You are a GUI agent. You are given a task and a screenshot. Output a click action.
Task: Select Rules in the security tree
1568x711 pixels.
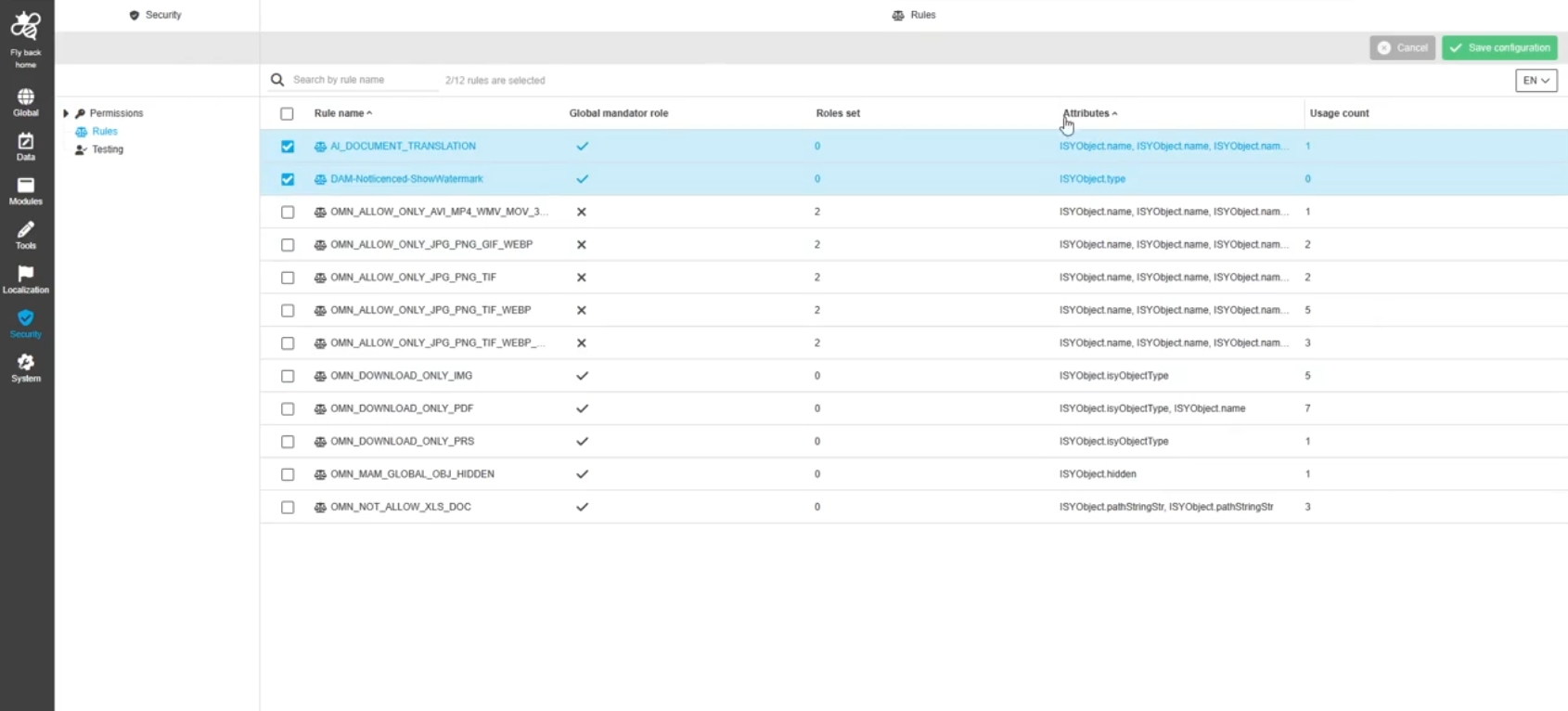[105, 132]
